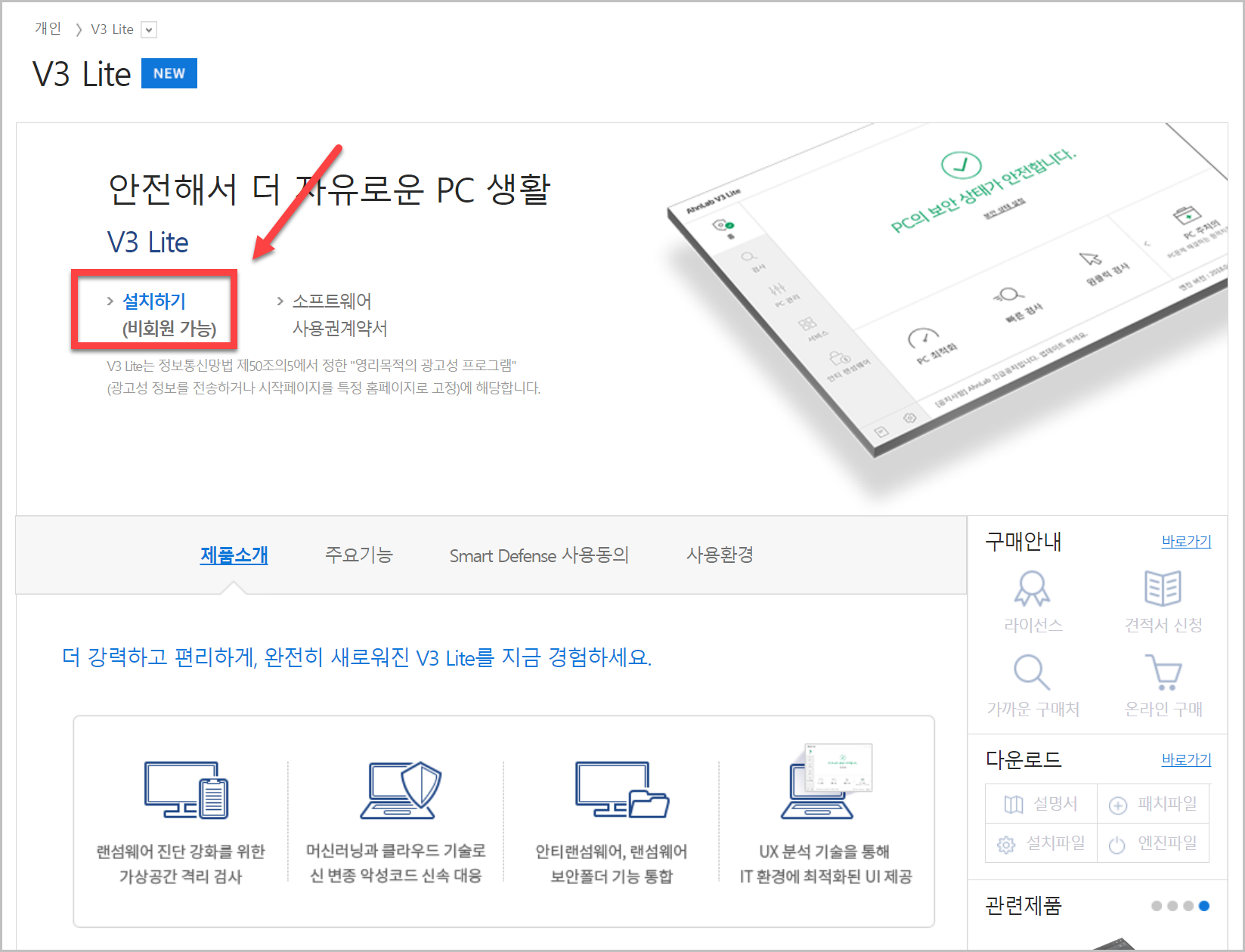
Task: Click the laptop UI screenshot UX icon
Action: click(826, 781)
